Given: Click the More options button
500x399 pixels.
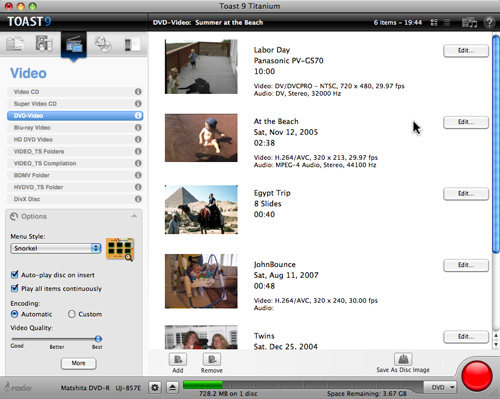Looking at the screenshot, I should (x=78, y=363).
